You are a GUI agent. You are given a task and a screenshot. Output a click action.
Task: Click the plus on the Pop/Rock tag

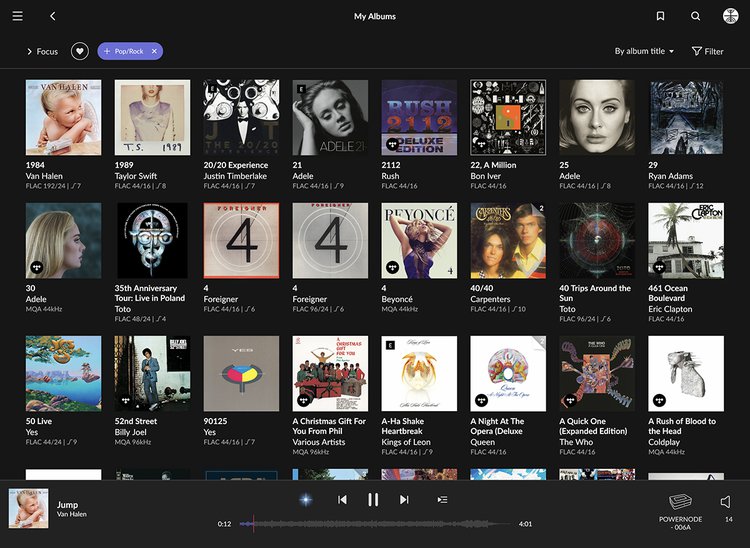pos(107,51)
